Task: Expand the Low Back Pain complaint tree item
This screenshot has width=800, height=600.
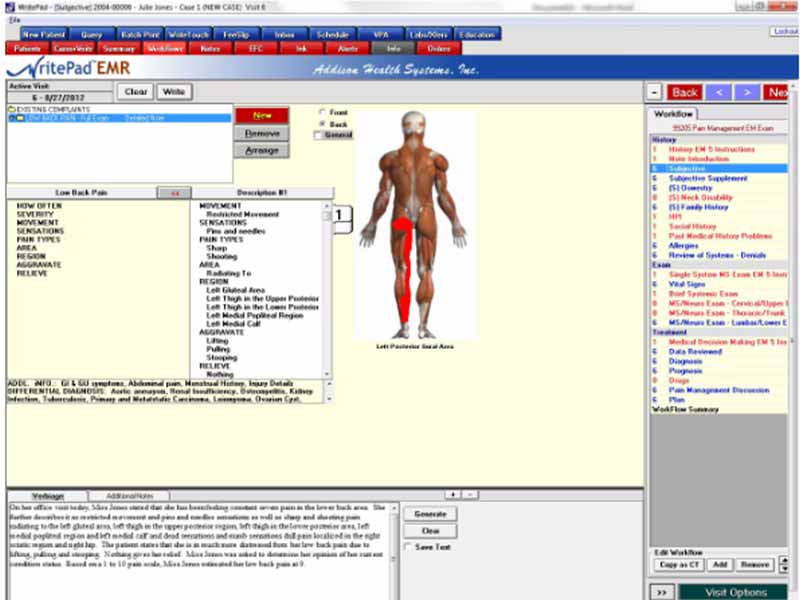Action: (12, 118)
